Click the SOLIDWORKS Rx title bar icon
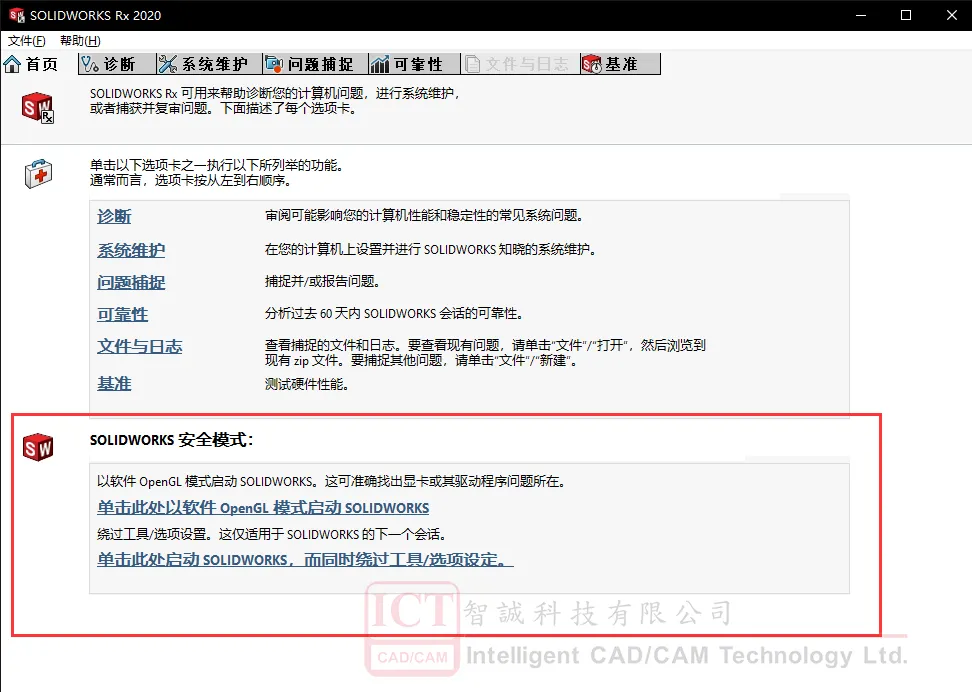This screenshot has width=972, height=692. [17, 16]
